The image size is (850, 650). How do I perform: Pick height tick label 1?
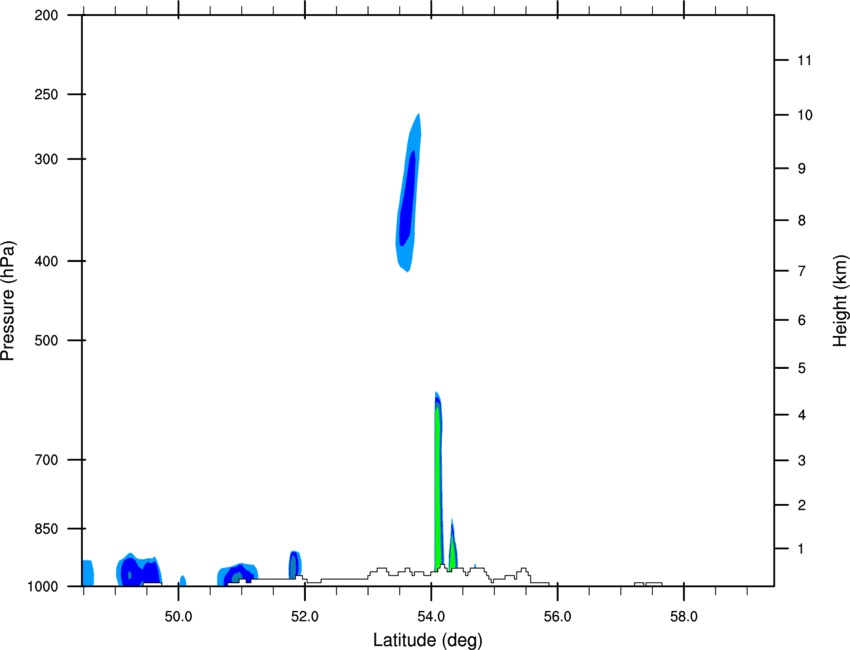[x=801, y=549]
